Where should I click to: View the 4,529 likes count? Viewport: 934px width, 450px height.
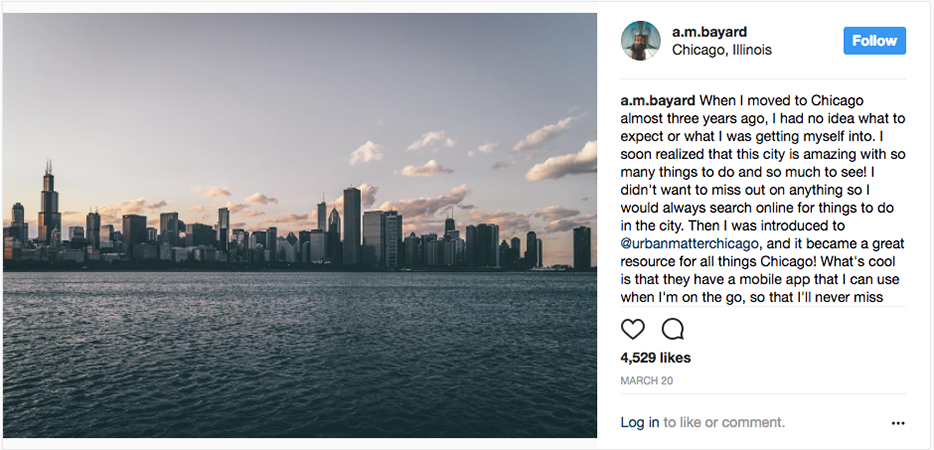655,358
